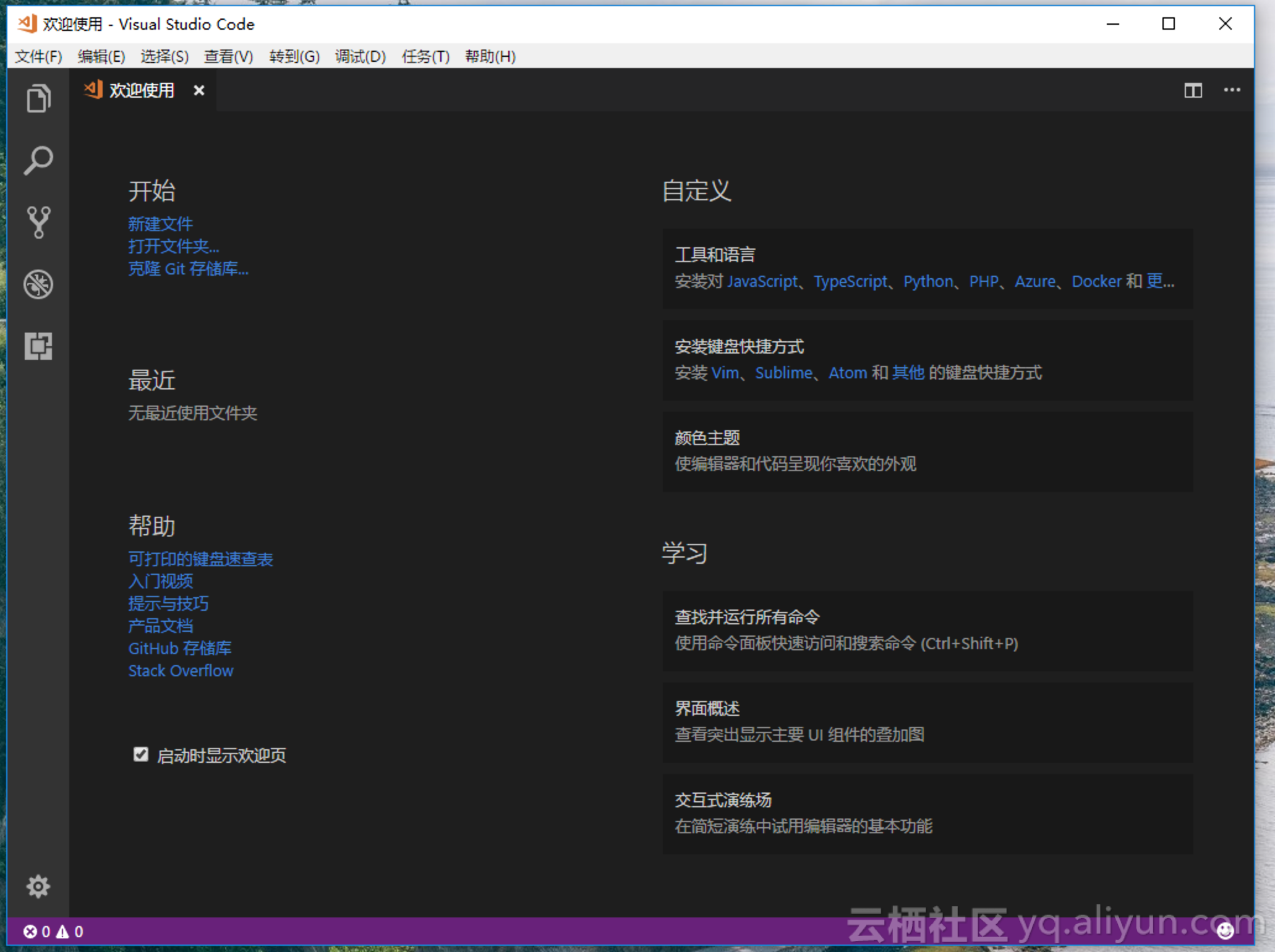
Task: Open the Explorer view in the activity bar
Action: (x=38, y=98)
